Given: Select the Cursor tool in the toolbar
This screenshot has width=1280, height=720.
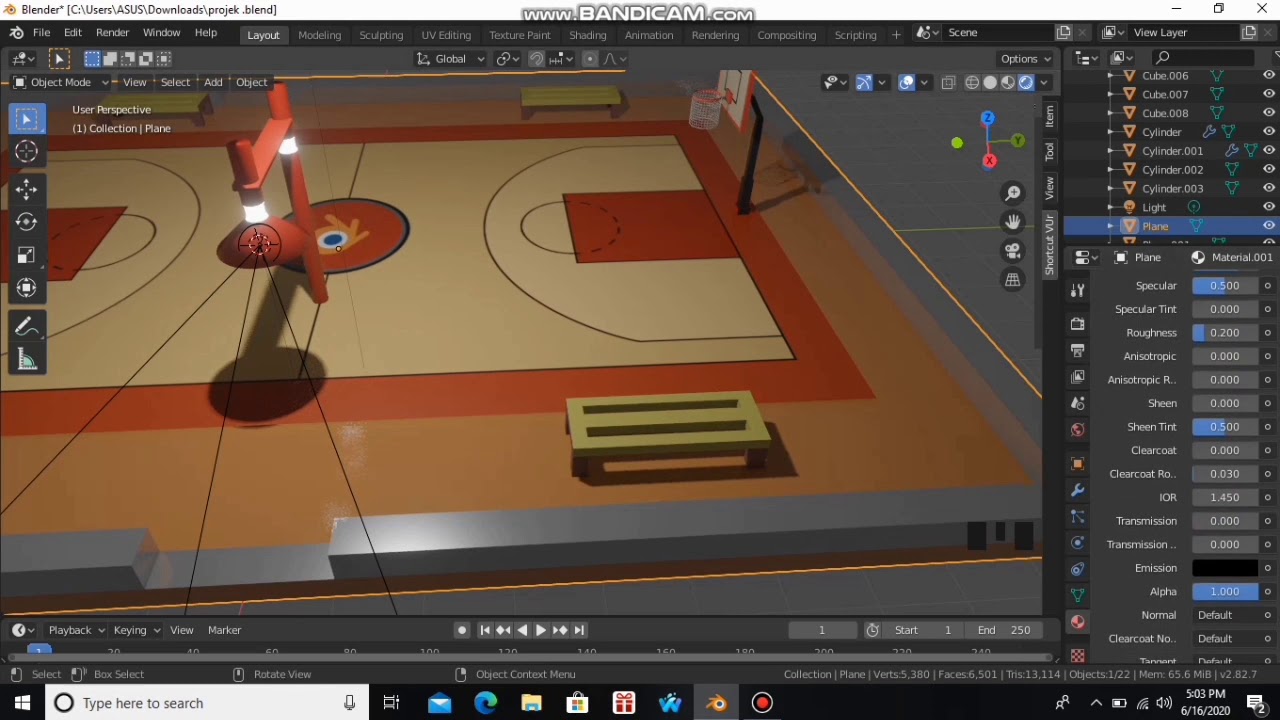Looking at the screenshot, I should [27, 152].
